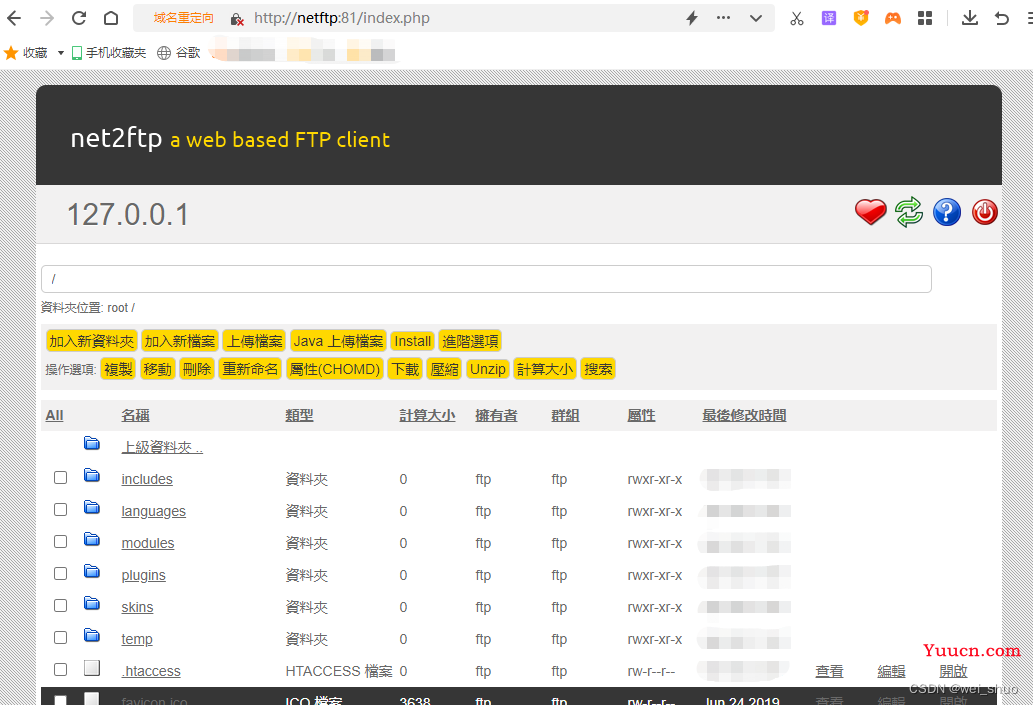Click the file icon beside .htaccess
1033x705 pixels.
tap(92, 668)
